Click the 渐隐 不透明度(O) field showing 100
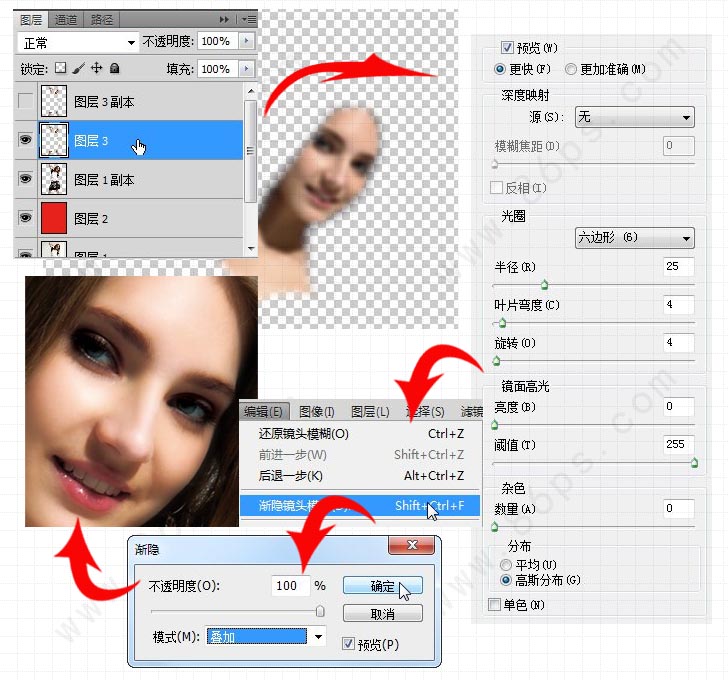This screenshot has height=680, width=728. (x=291, y=586)
